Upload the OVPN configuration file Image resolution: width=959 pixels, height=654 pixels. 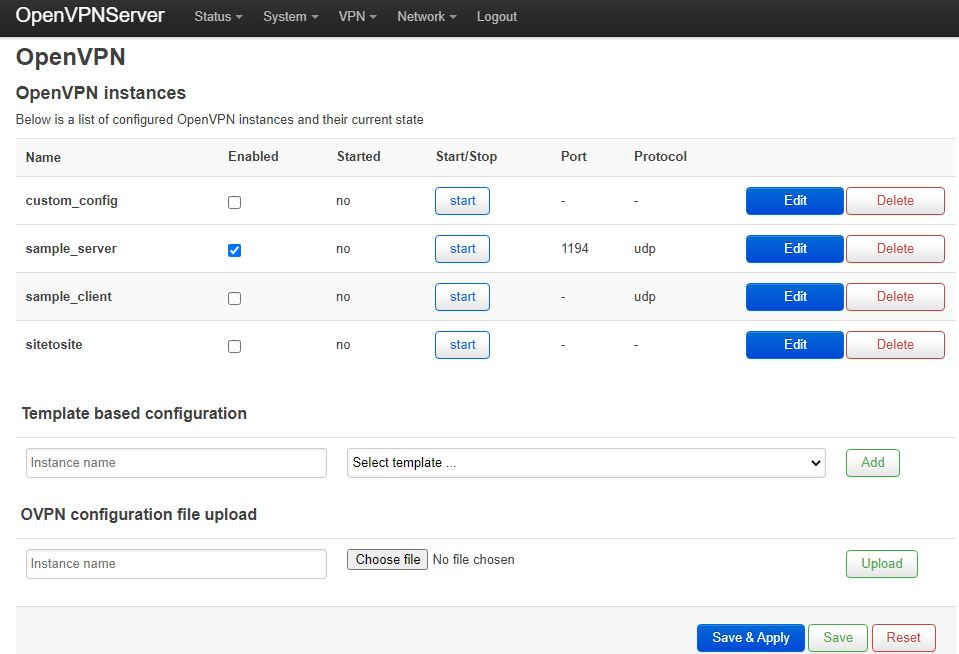882,563
